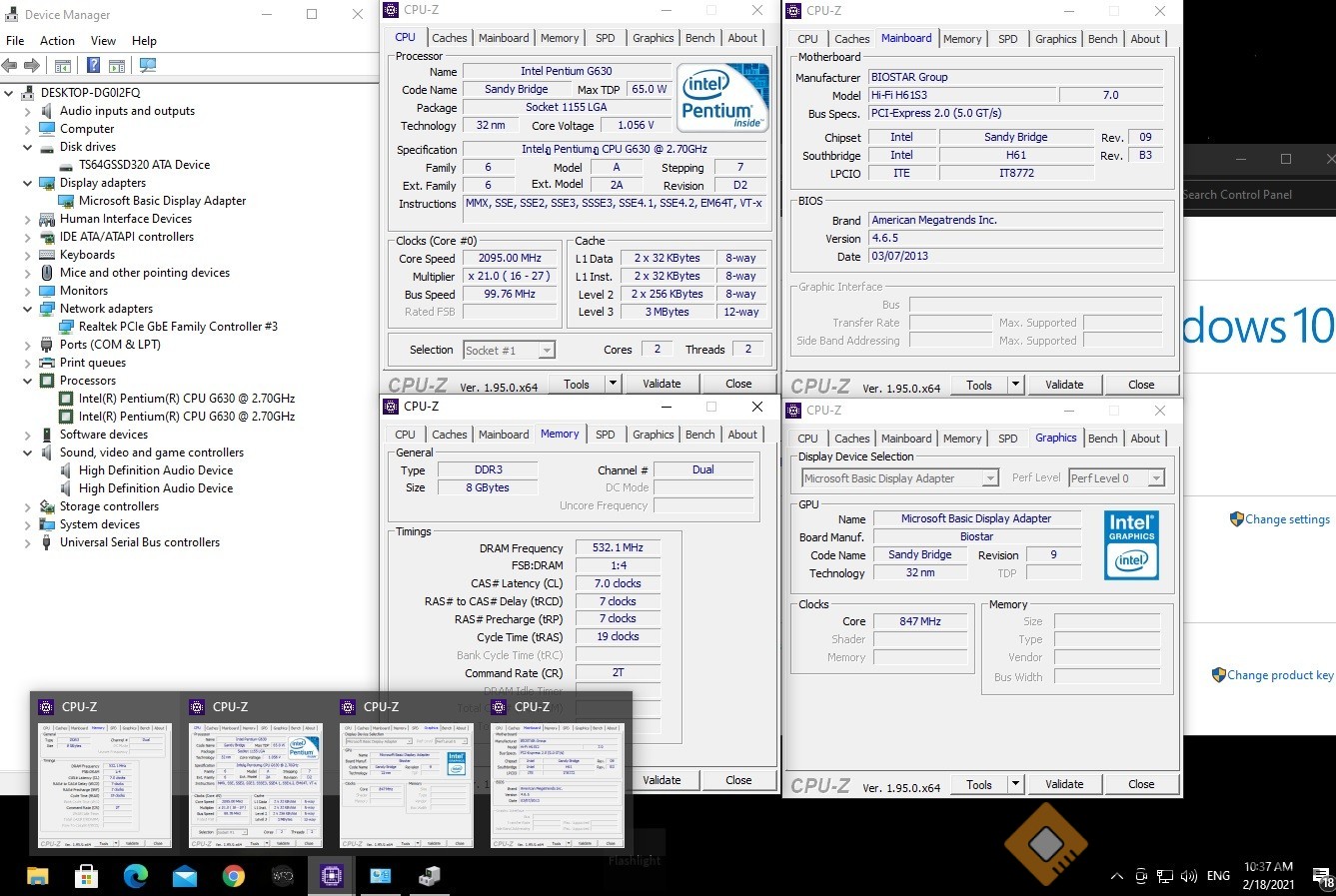Open the Display Device Selection dropdown

[x=989, y=478]
